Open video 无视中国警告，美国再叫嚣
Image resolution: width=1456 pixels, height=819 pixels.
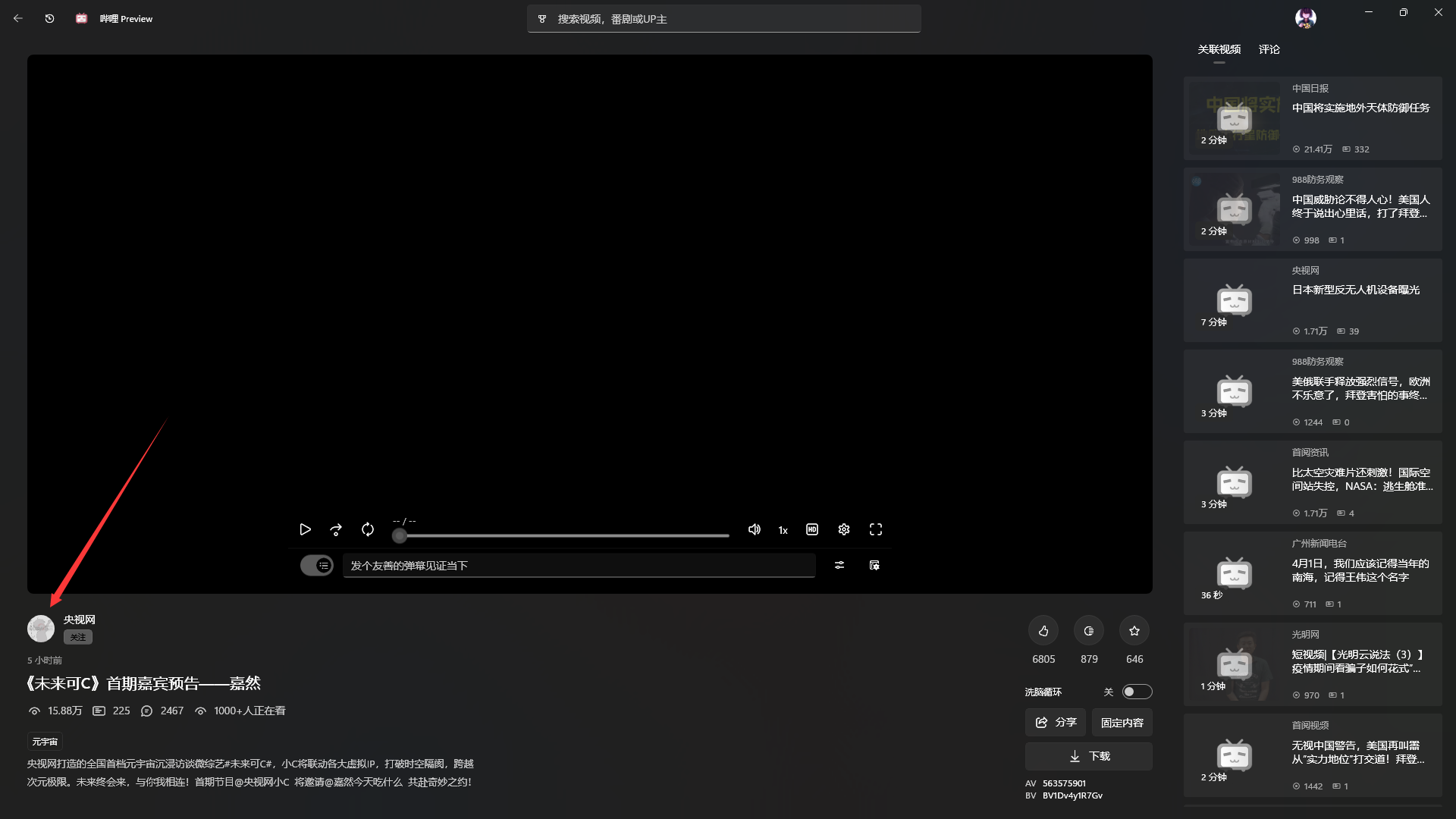pyautogui.click(x=1313, y=755)
